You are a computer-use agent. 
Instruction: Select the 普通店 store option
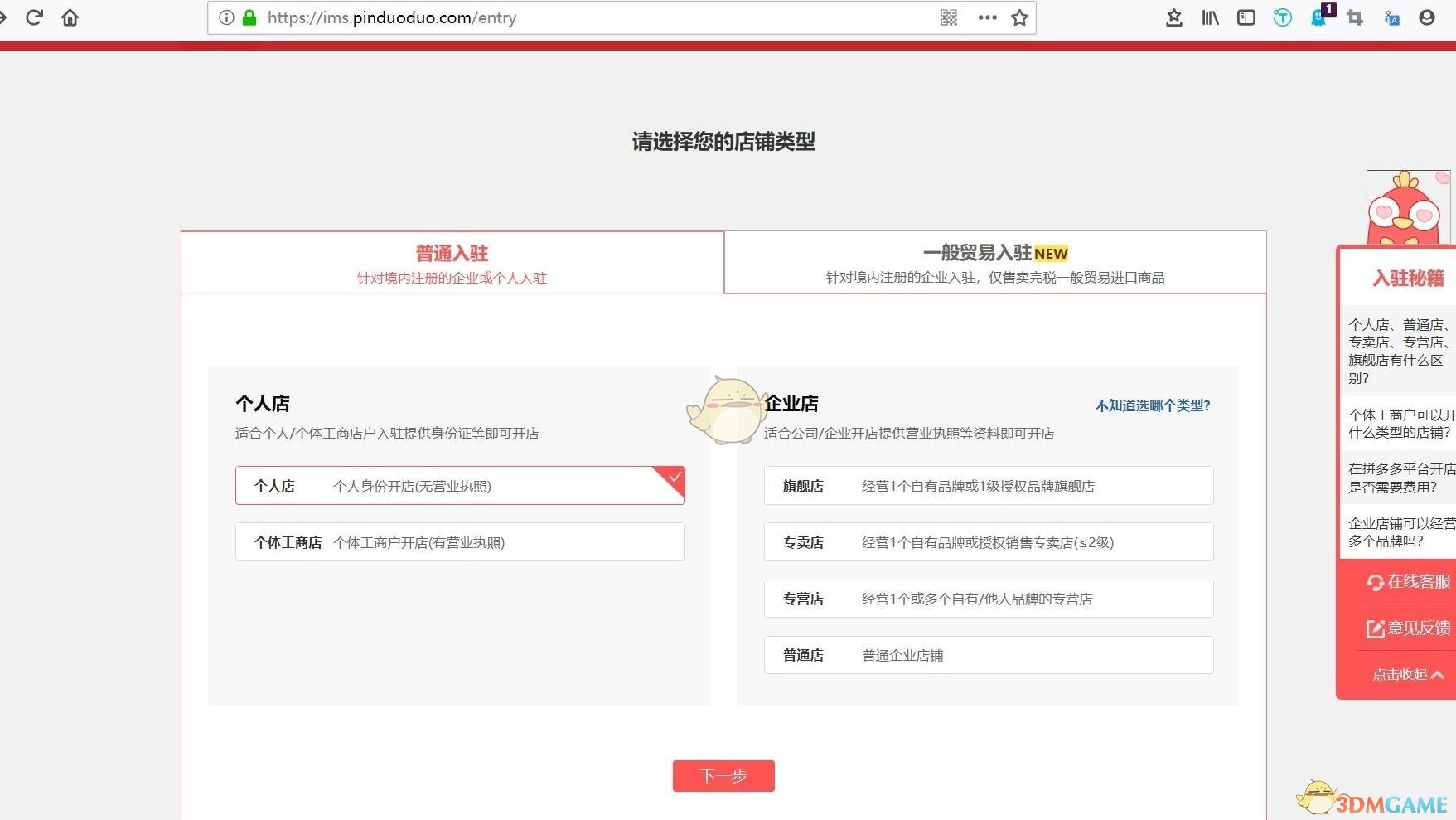click(x=989, y=655)
